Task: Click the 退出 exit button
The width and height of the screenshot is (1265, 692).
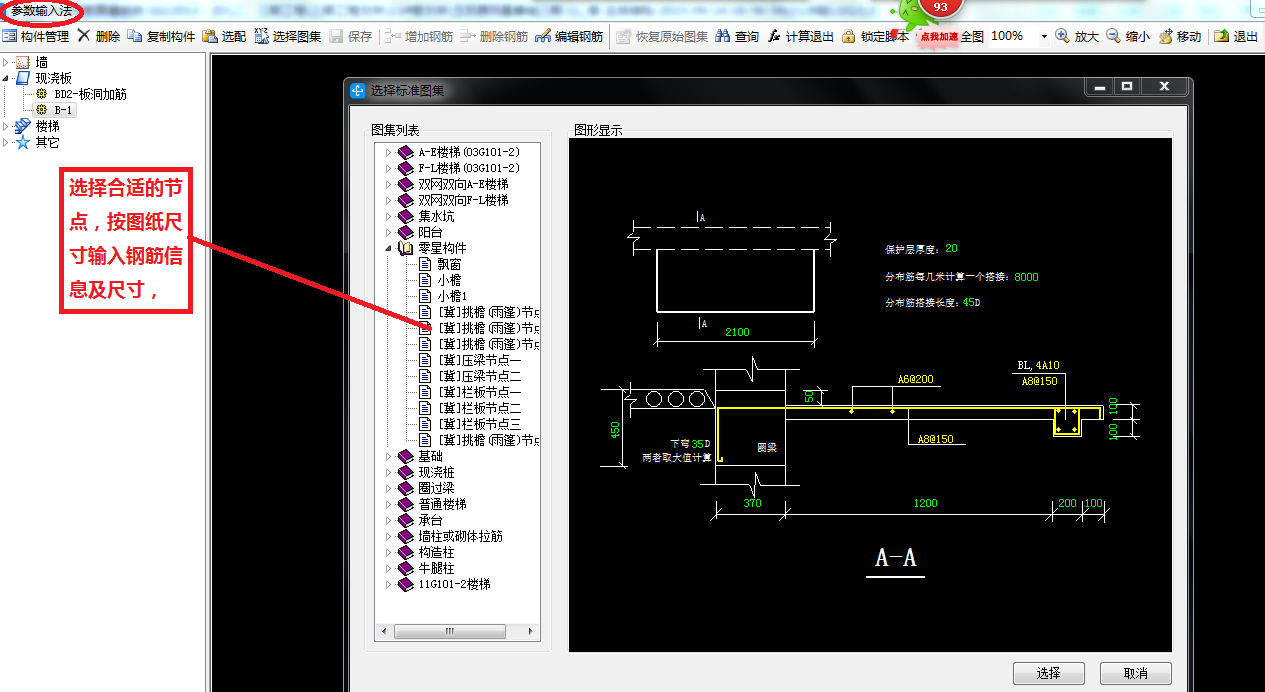Action: pos(1236,36)
